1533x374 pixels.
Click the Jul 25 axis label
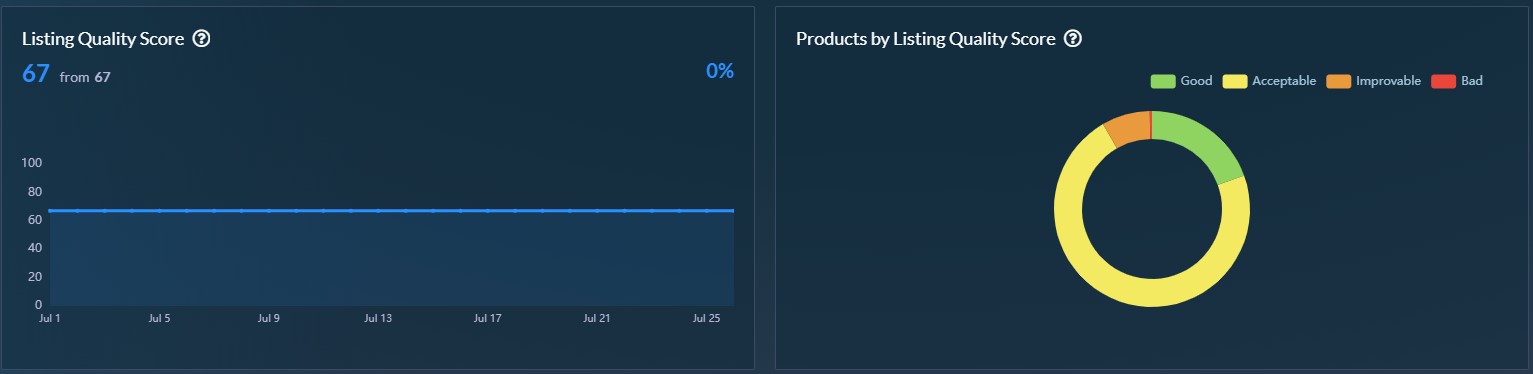pos(707,319)
